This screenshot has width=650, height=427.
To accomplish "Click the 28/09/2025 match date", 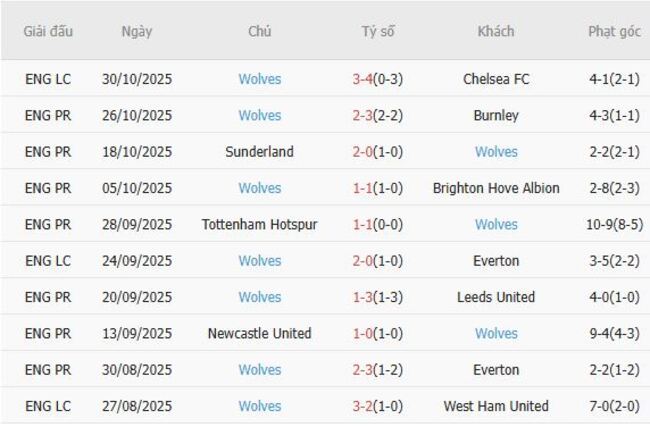I will tap(137, 224).
